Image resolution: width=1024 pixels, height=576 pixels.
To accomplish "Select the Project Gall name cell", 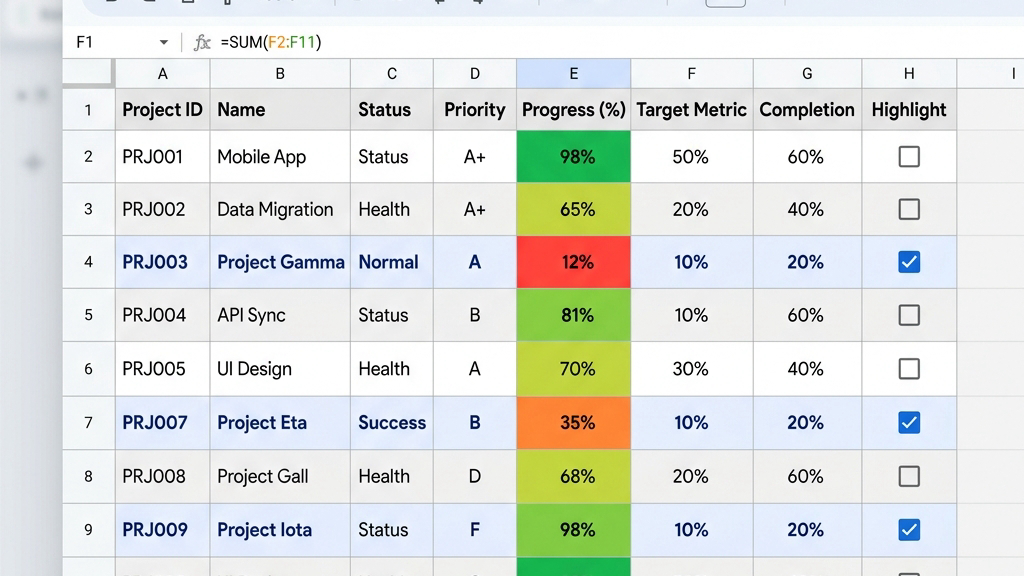I will click(280, 476).
